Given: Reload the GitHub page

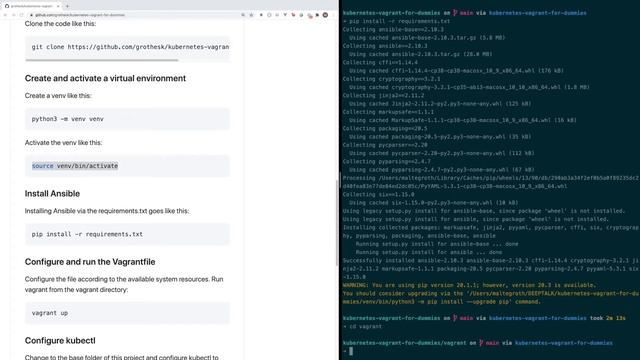Looking at the screenshot, I should pos(22,15).
